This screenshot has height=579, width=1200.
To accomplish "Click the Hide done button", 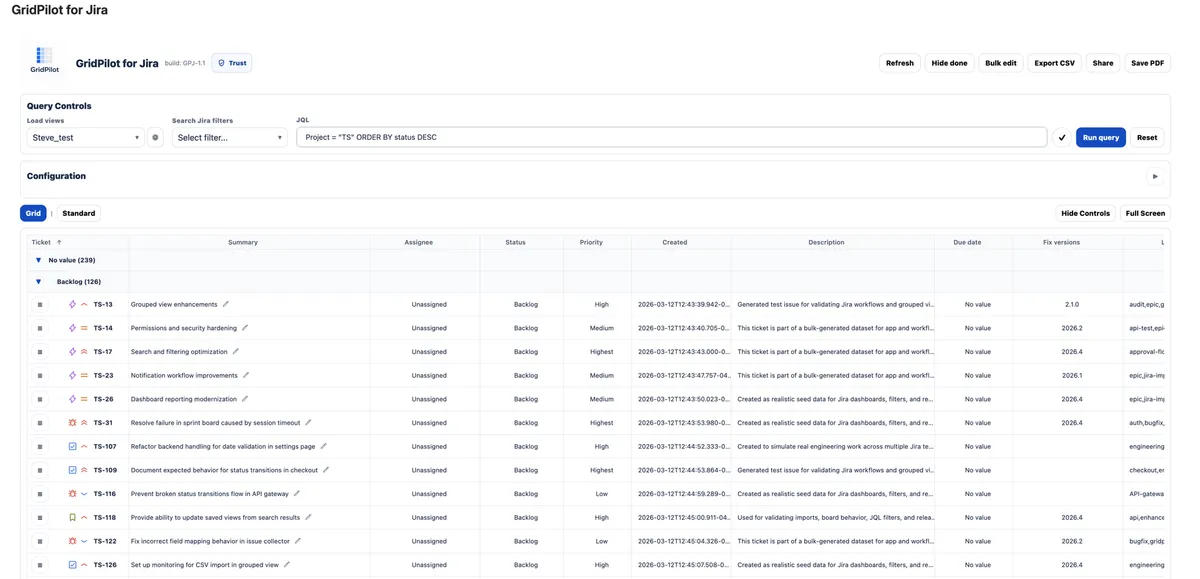I will pyautogui.click(x=949, y=63).
